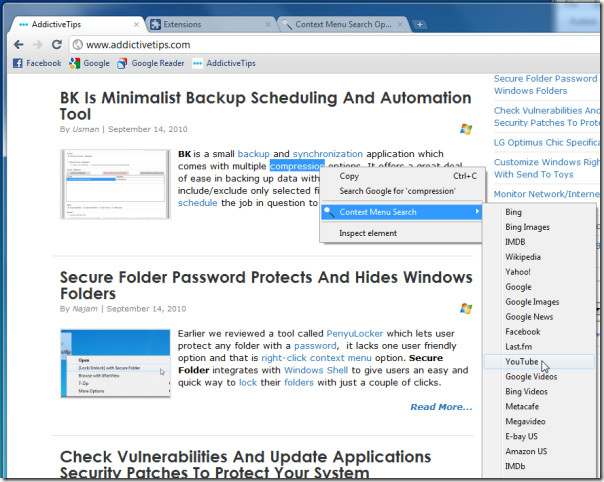Click the Read More... link
The image size is (604, 482).
click(x=441, y=407)
